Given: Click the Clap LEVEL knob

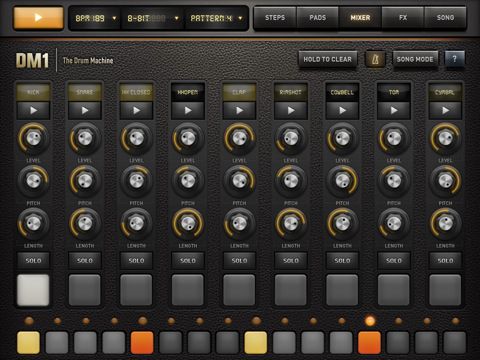Looking at the screenshot, I should pyautogui.click(x=239, y=138).
